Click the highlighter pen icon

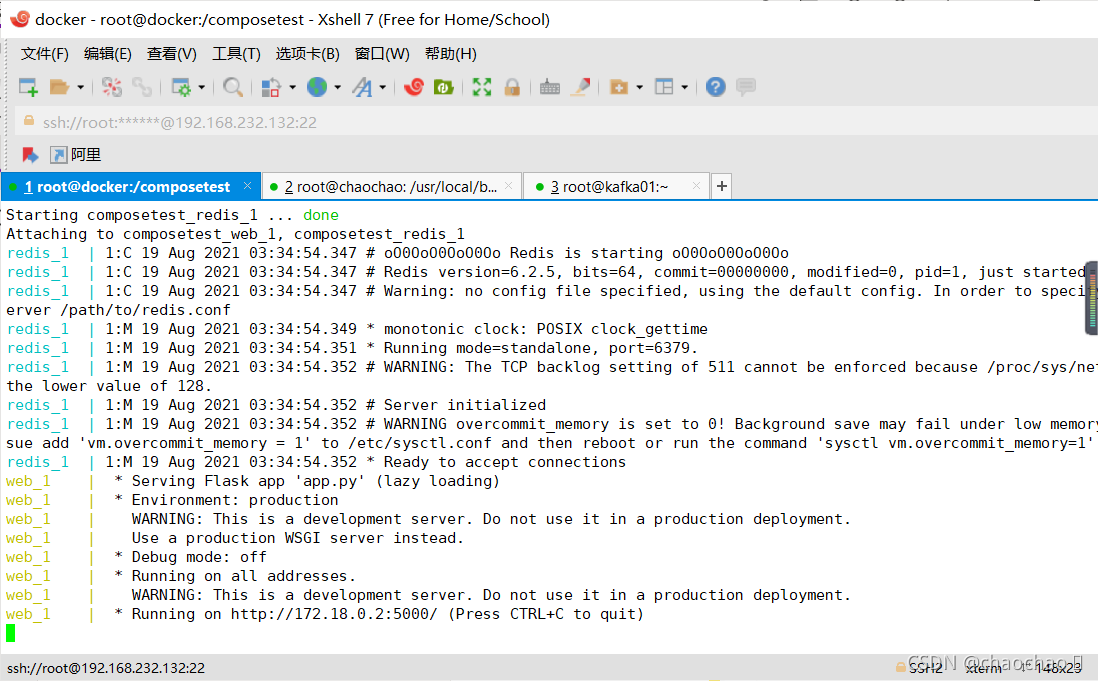pos(579,88)
